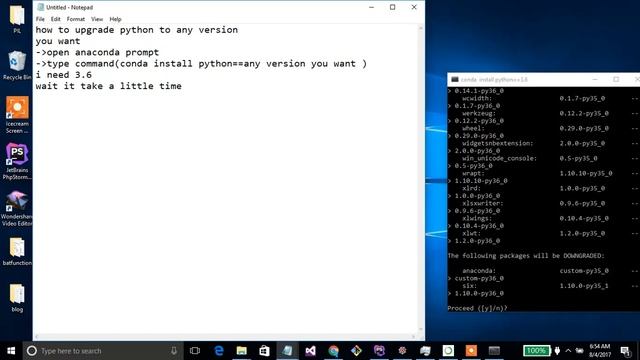Select the PIL folder on desktop

pos(17,18)
